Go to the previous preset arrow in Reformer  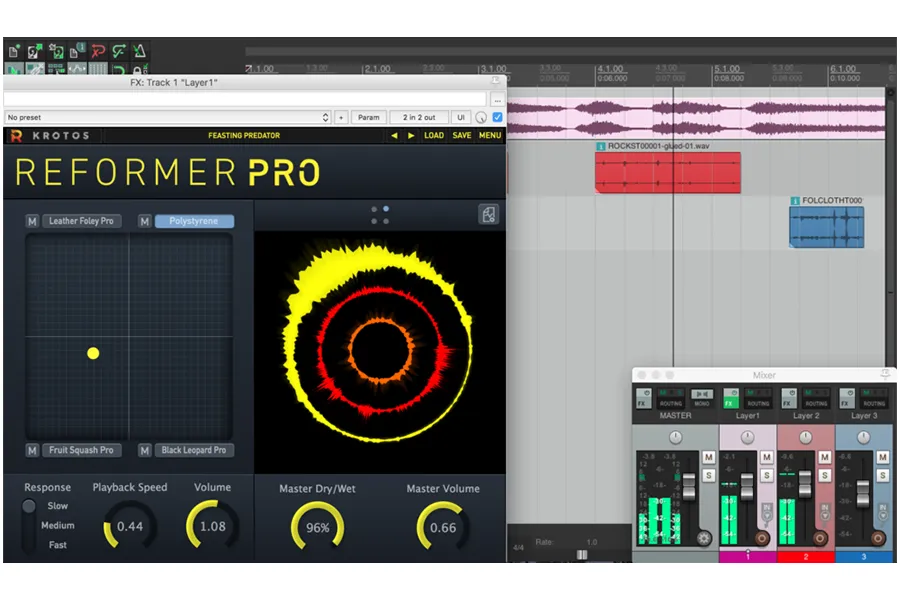[394, 136]
